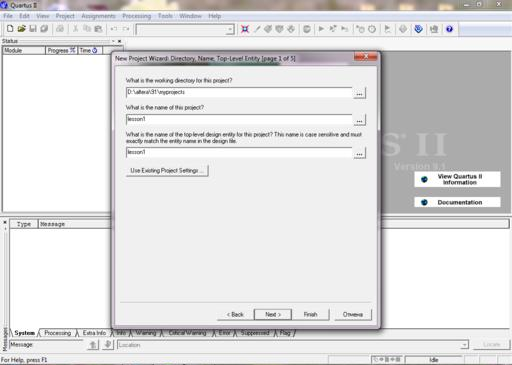Switch to the Warning messages tab
Image resolution: width=512 pixels, height=365 pixels.
click(146, 333)
